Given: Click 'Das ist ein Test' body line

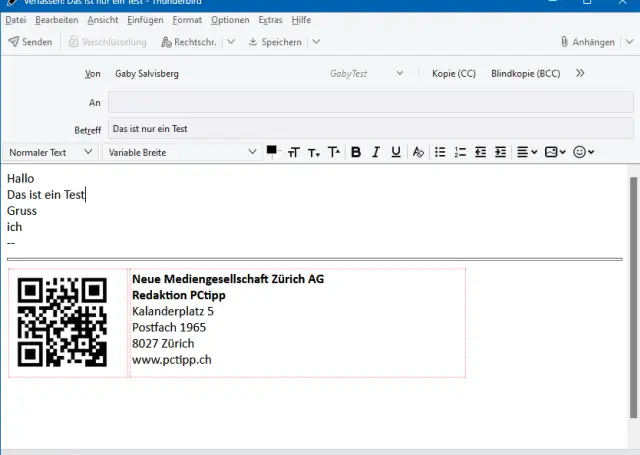Looking at the screenshot, I should tap(46, 195).
